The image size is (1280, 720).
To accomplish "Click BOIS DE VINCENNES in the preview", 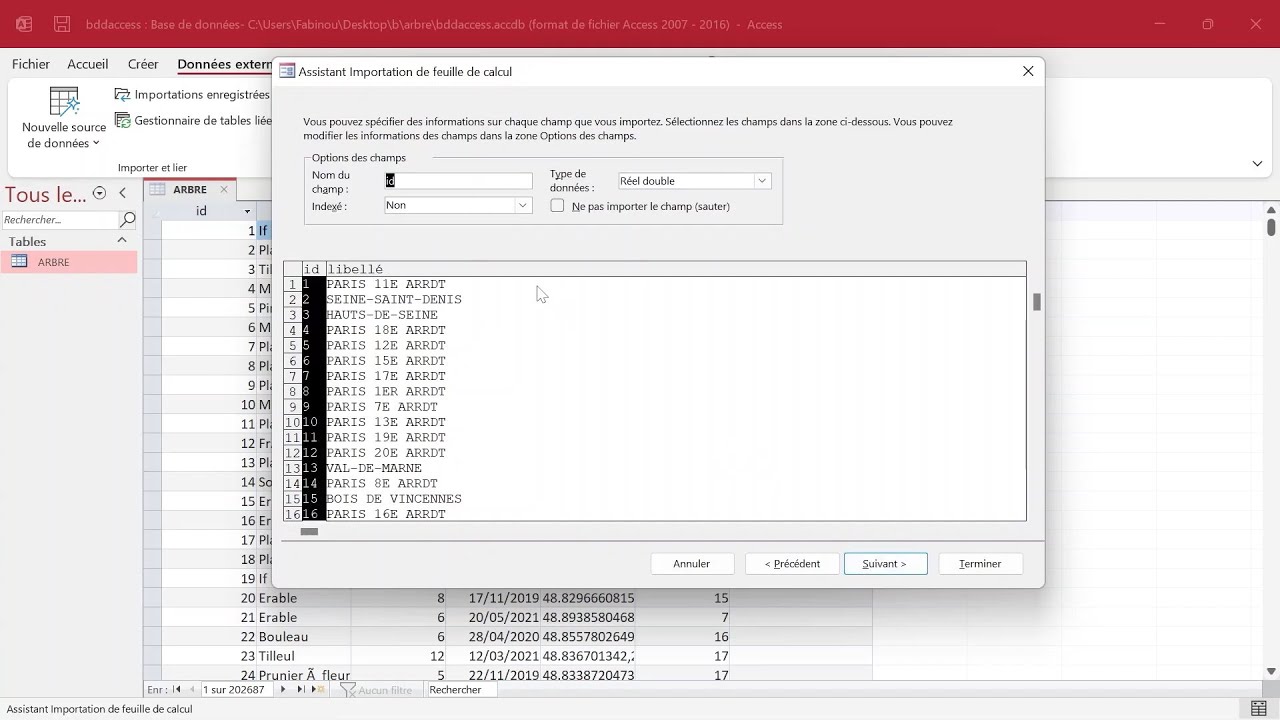I will tap(394, 499).
